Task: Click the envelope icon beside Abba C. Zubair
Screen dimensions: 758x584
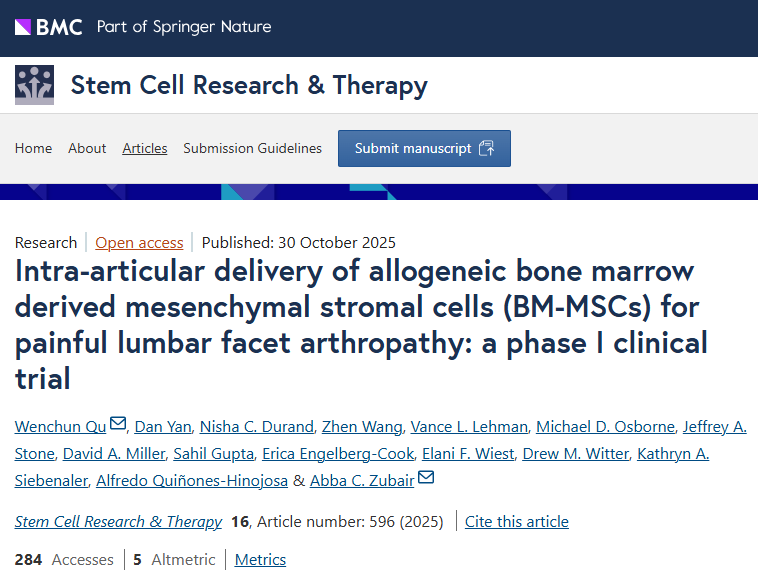Action: (x=426, y=479)
